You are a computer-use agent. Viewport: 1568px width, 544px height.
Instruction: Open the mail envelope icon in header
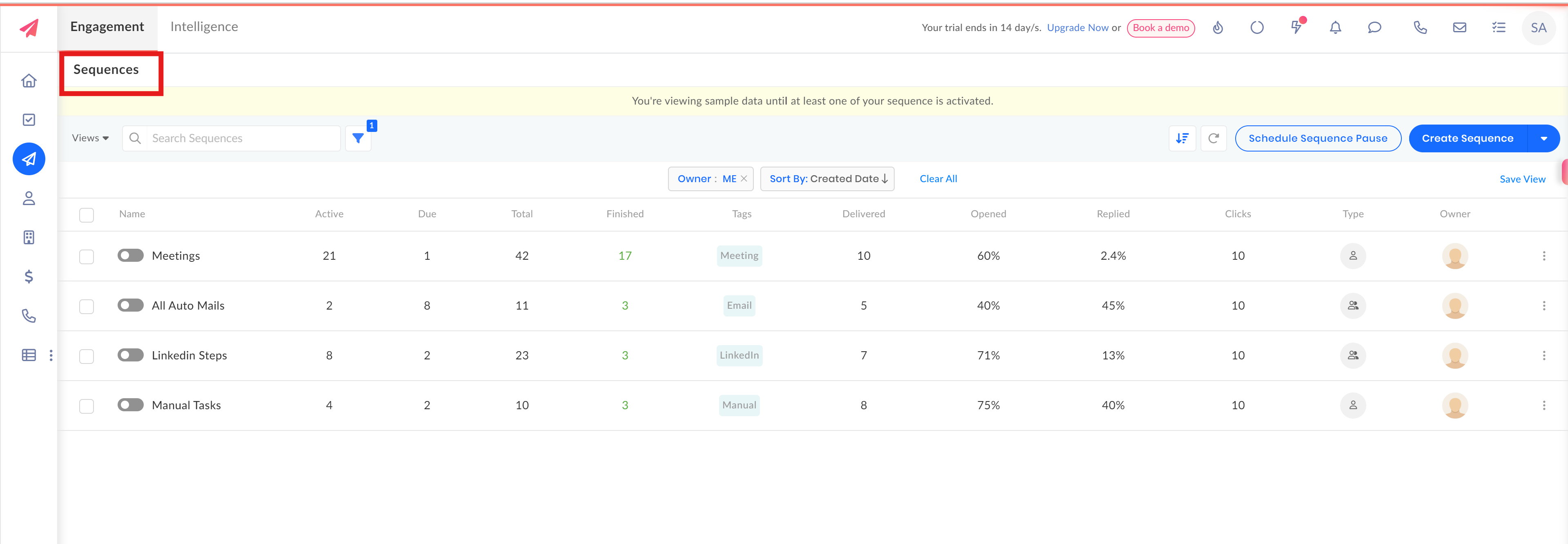[1459, 27]
